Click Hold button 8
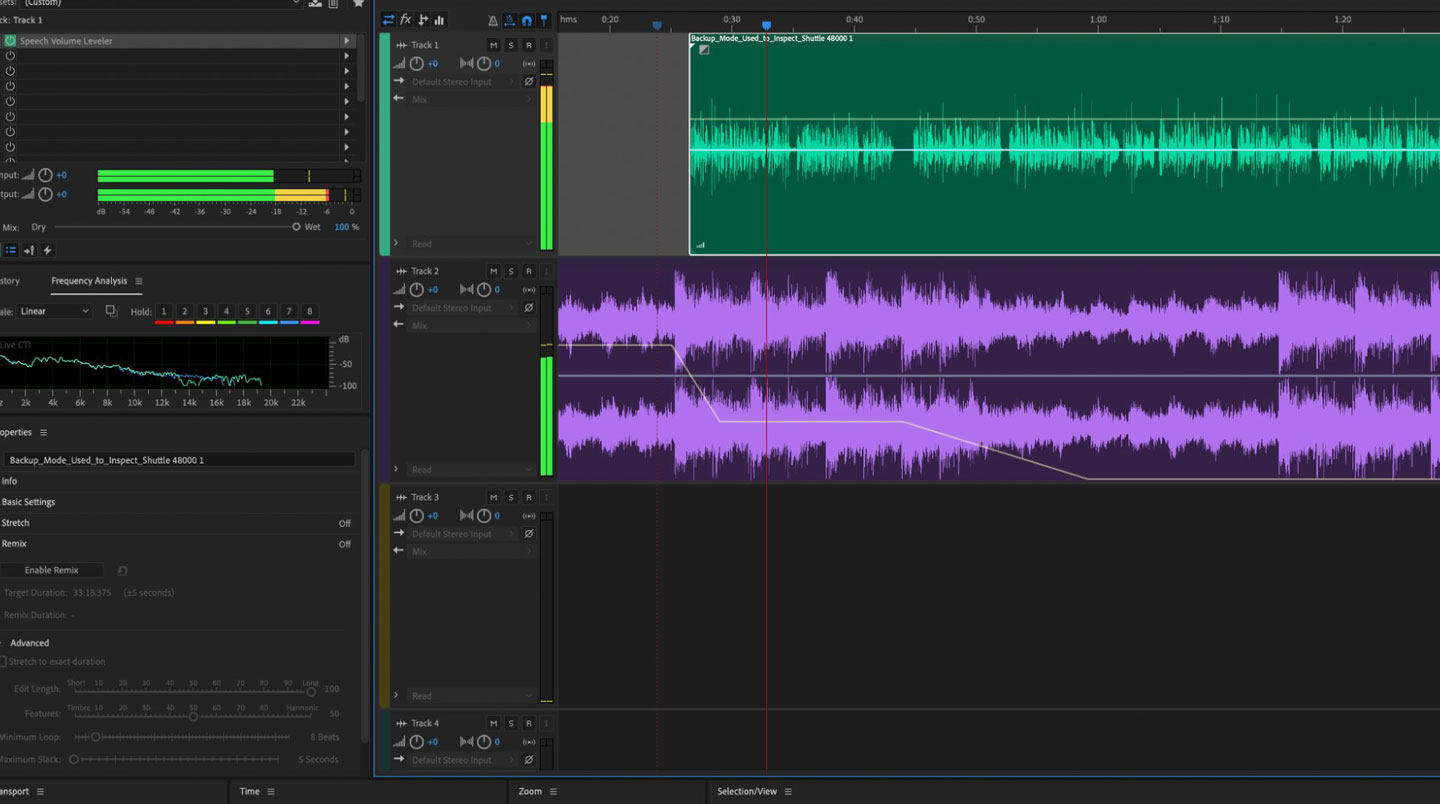 [309, 312]
